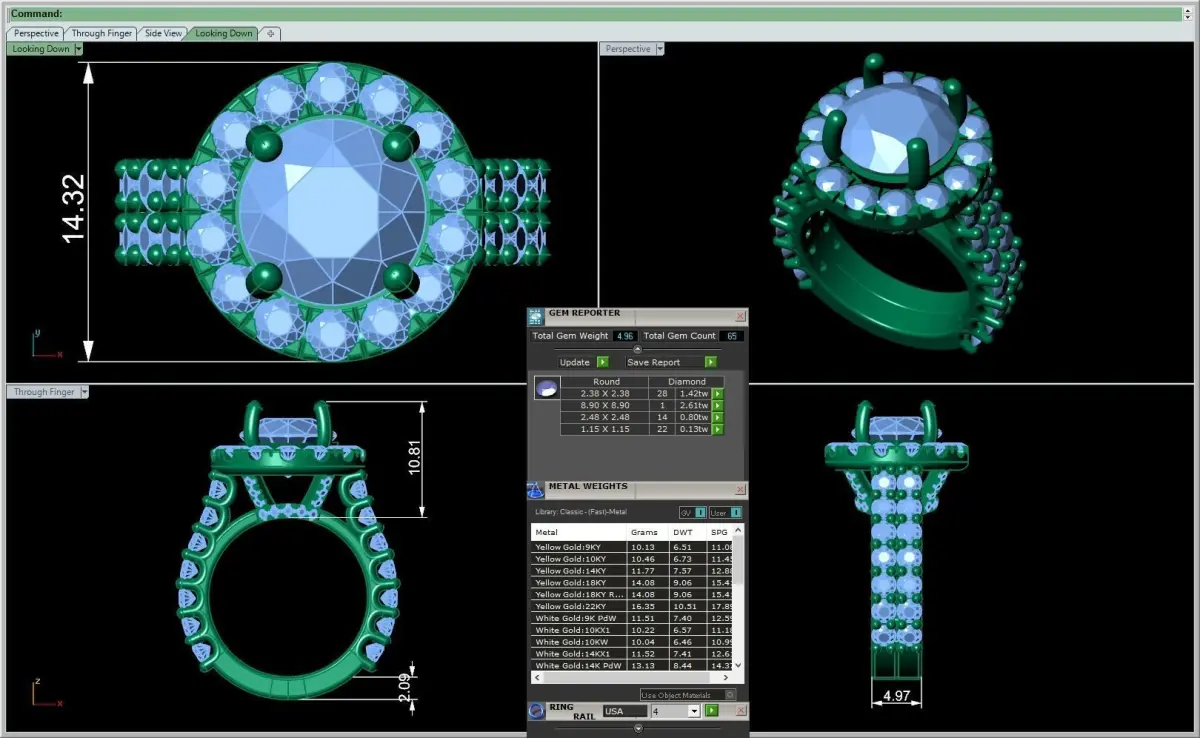Click the Looking Down viewport title label
Screen dimensions: 1200x738
pos(40,48)
